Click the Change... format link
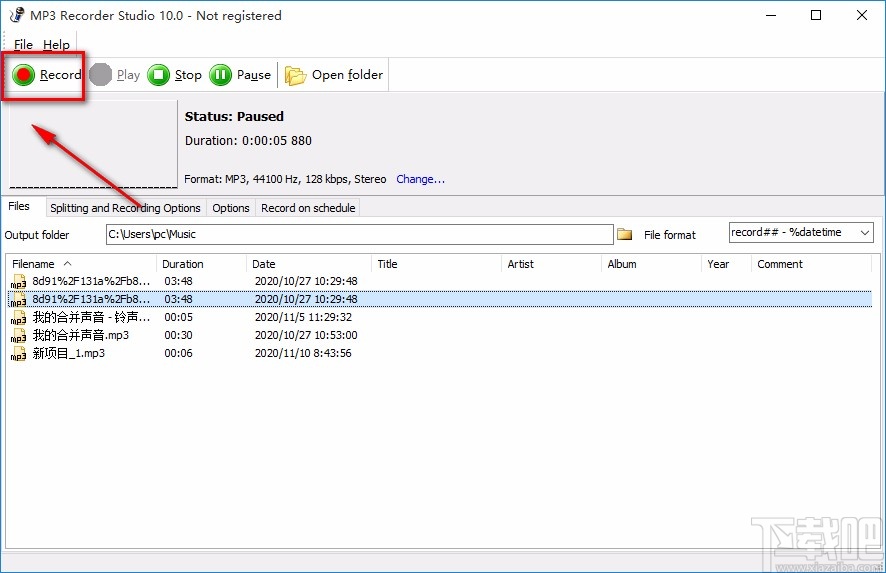 click(x=420, y=180)
